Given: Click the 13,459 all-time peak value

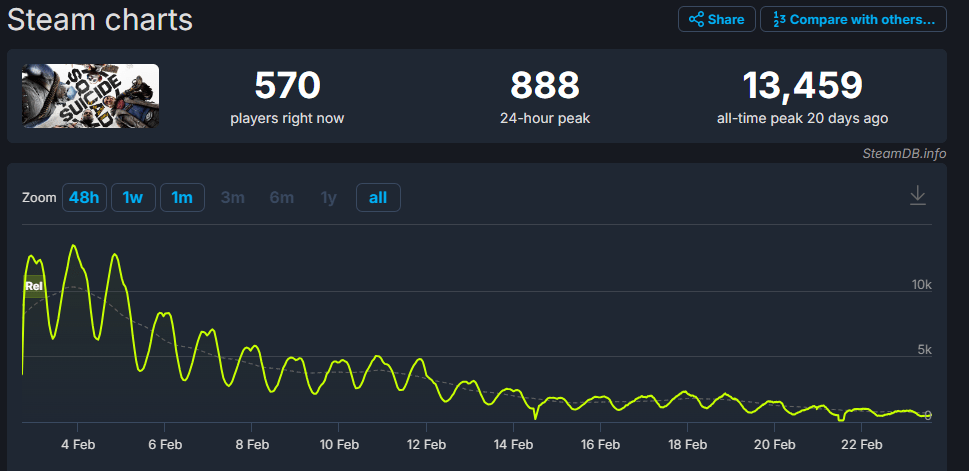Looking at the screenshot, I should [802, 86].
